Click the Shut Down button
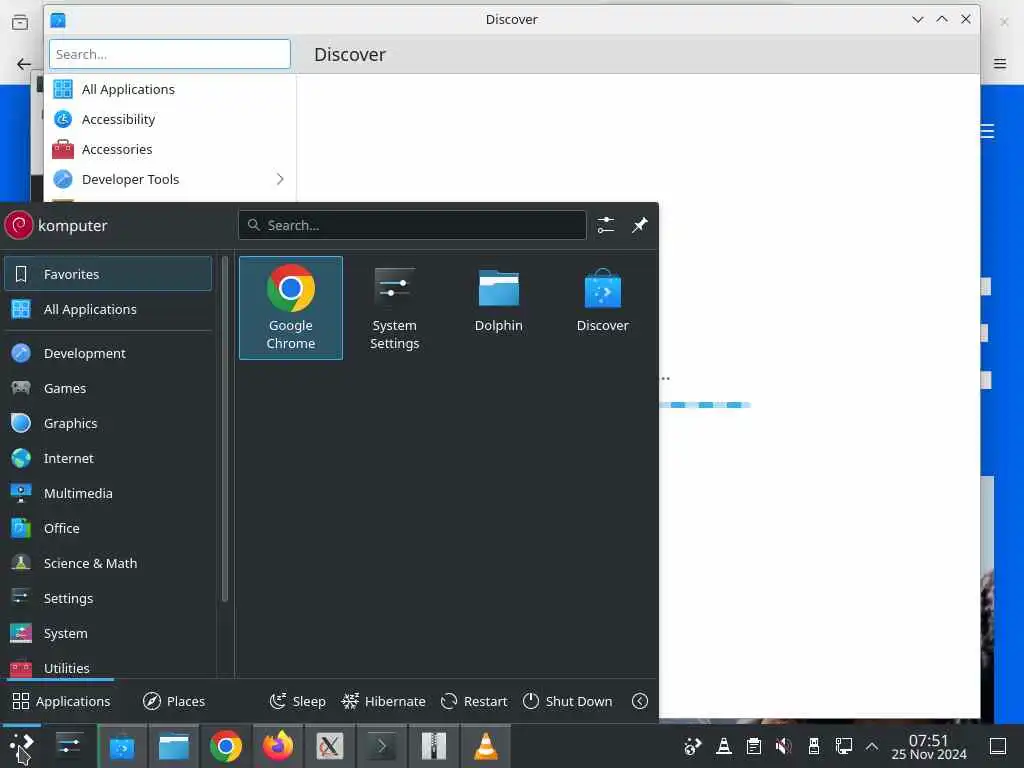 (x=568, y=701)
